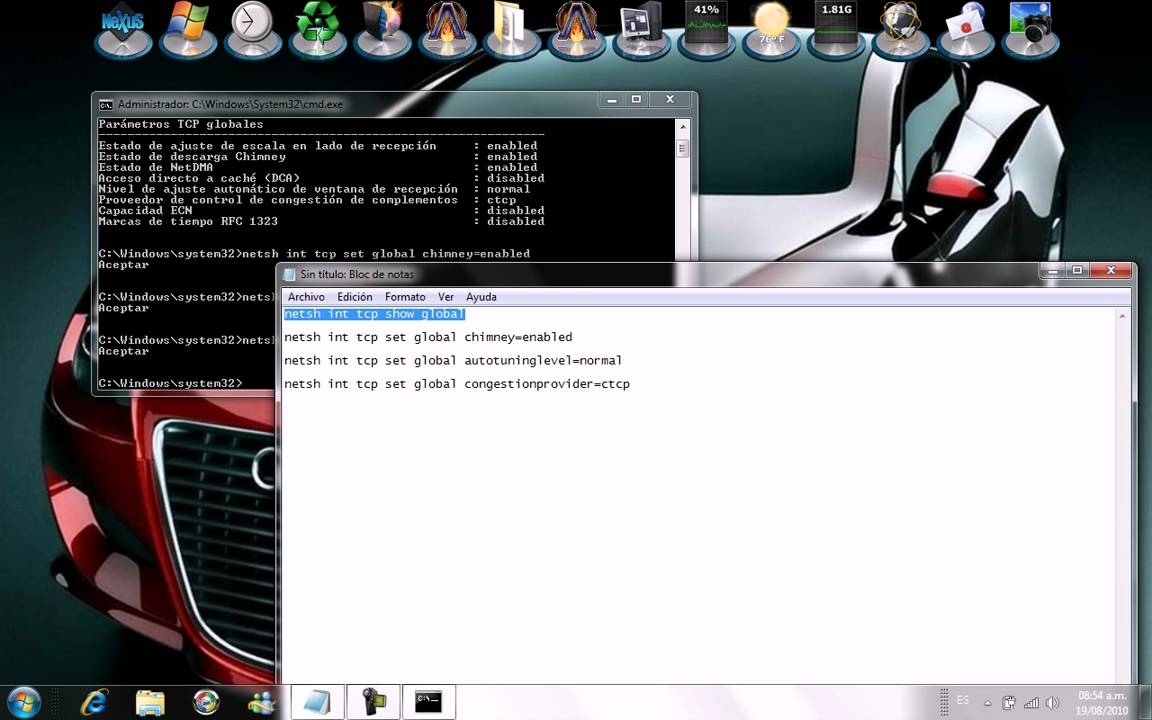Open the Nexus dock icon
Viewport: 1152px width, 720px height.
(123, 29)
